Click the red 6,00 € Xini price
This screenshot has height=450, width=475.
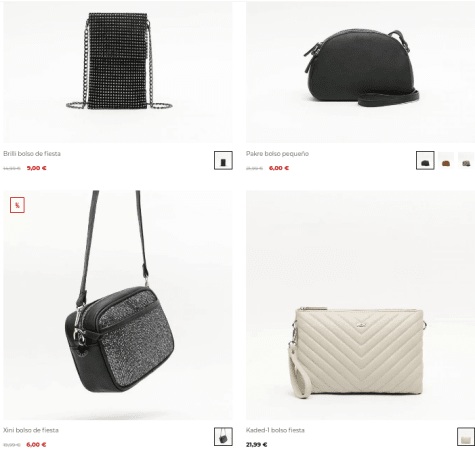click(x=36, y=444)
